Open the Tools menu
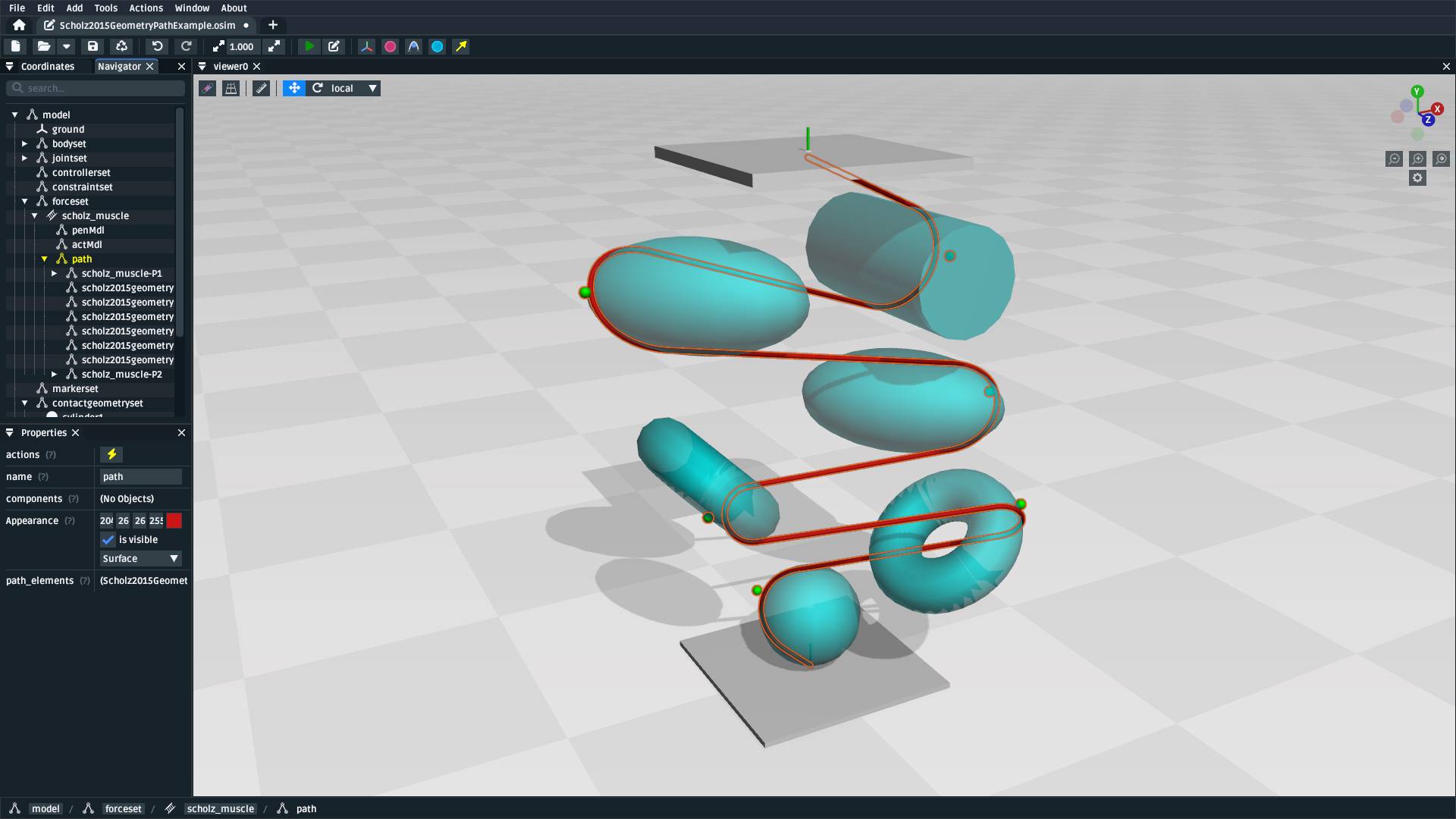1456x819 pixels. [105, 8]
